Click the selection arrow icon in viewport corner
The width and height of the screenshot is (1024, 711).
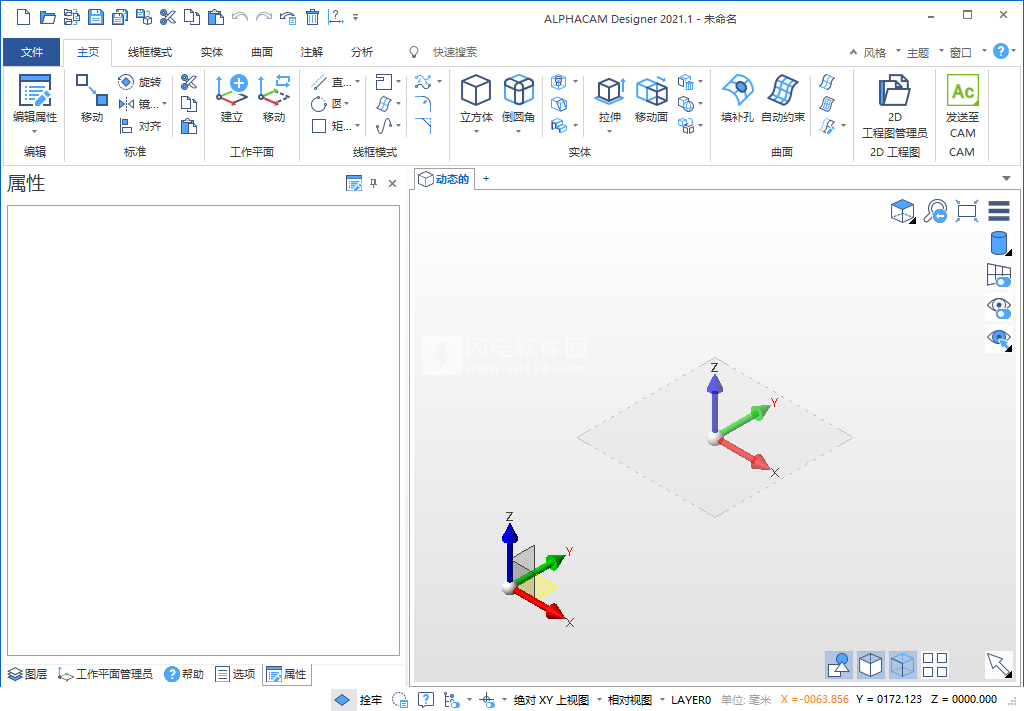coord(999,665)
